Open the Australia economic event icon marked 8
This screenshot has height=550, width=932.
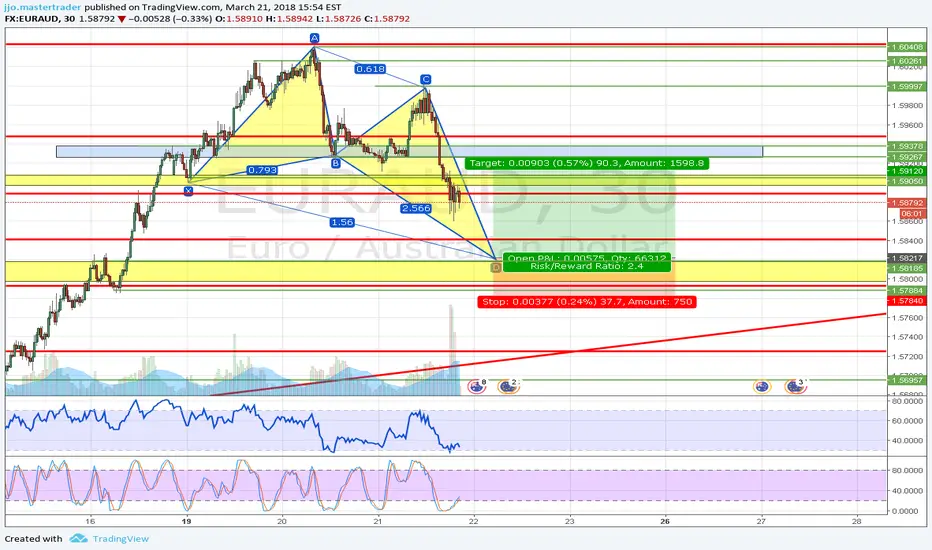click(x=477, y=387)
